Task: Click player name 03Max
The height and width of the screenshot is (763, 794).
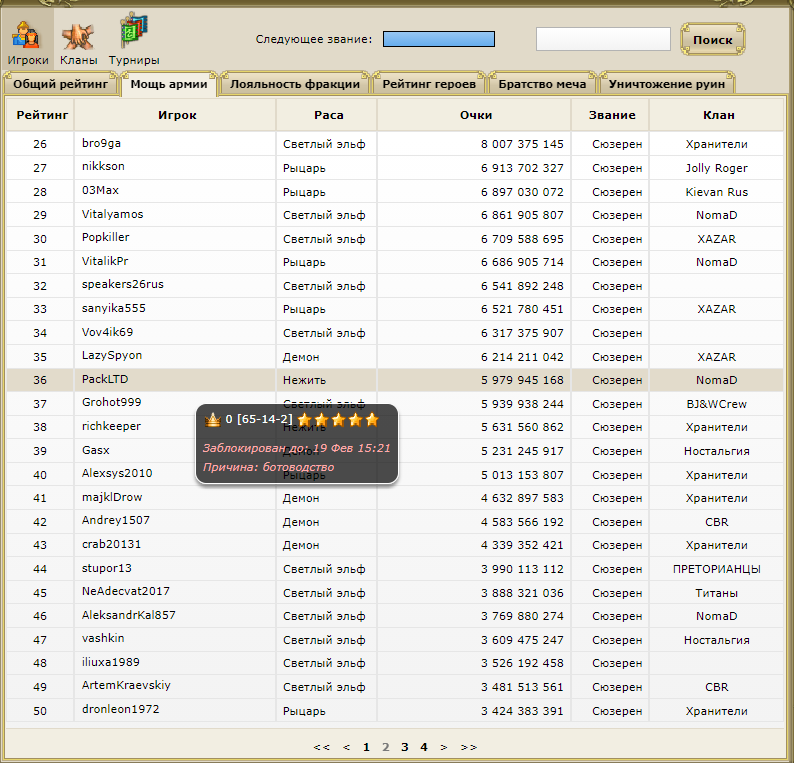Action: point(100,190)
